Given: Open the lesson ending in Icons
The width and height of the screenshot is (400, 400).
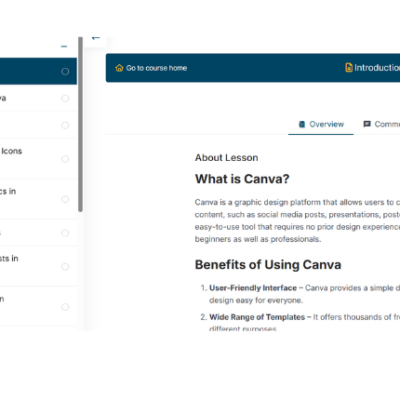Looking at the screenshot, I should 38,159.
